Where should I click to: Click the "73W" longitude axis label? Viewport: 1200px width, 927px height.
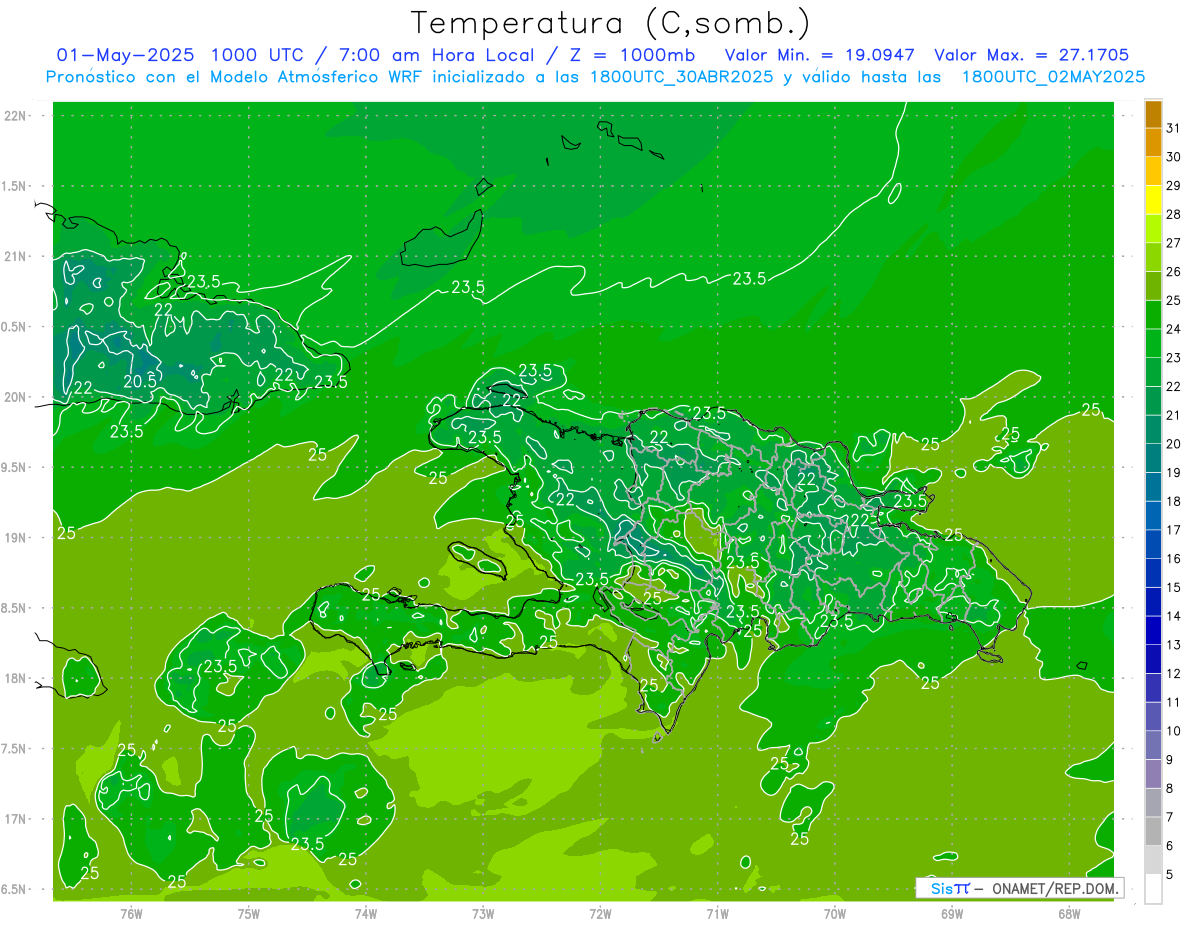click(x=483, y=913)
